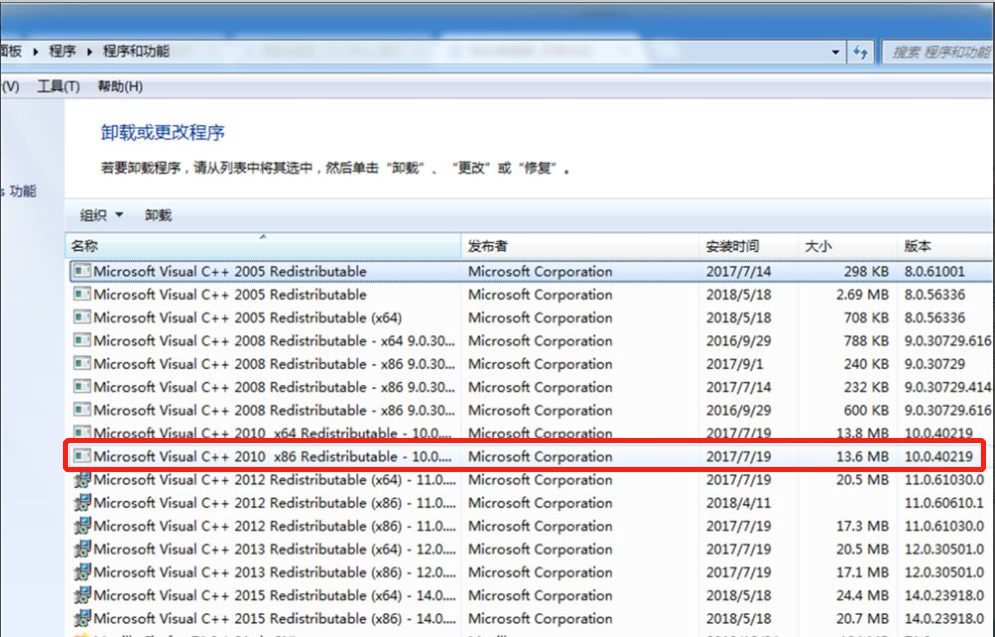995x637 pixels.
Task: Sort list by 大小 column header
Action: pyautogui.click(x=847, y=246)
